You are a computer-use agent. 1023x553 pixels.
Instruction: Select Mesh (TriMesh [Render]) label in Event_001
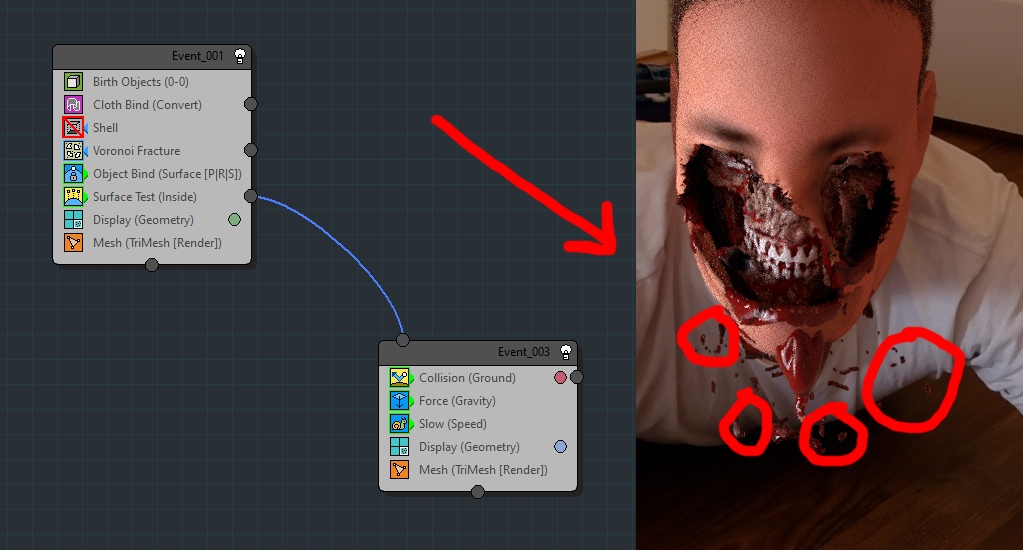click(x=157, y=243)
